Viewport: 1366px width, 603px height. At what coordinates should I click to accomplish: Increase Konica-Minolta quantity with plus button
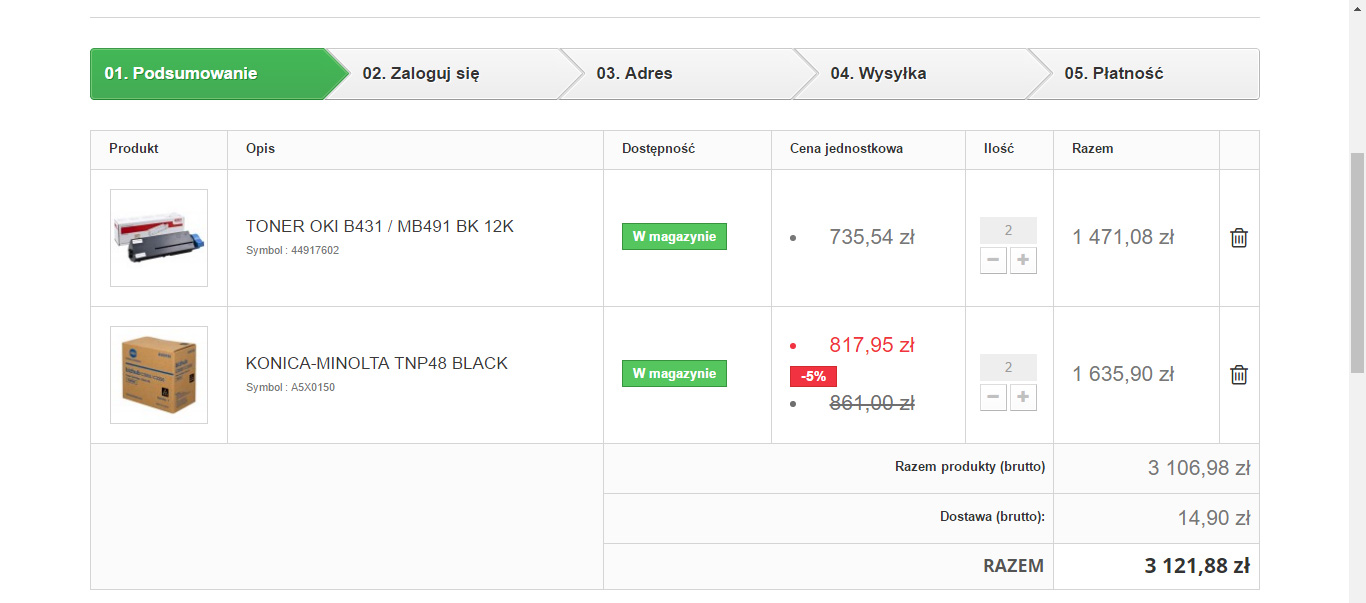pos(1023,398)
